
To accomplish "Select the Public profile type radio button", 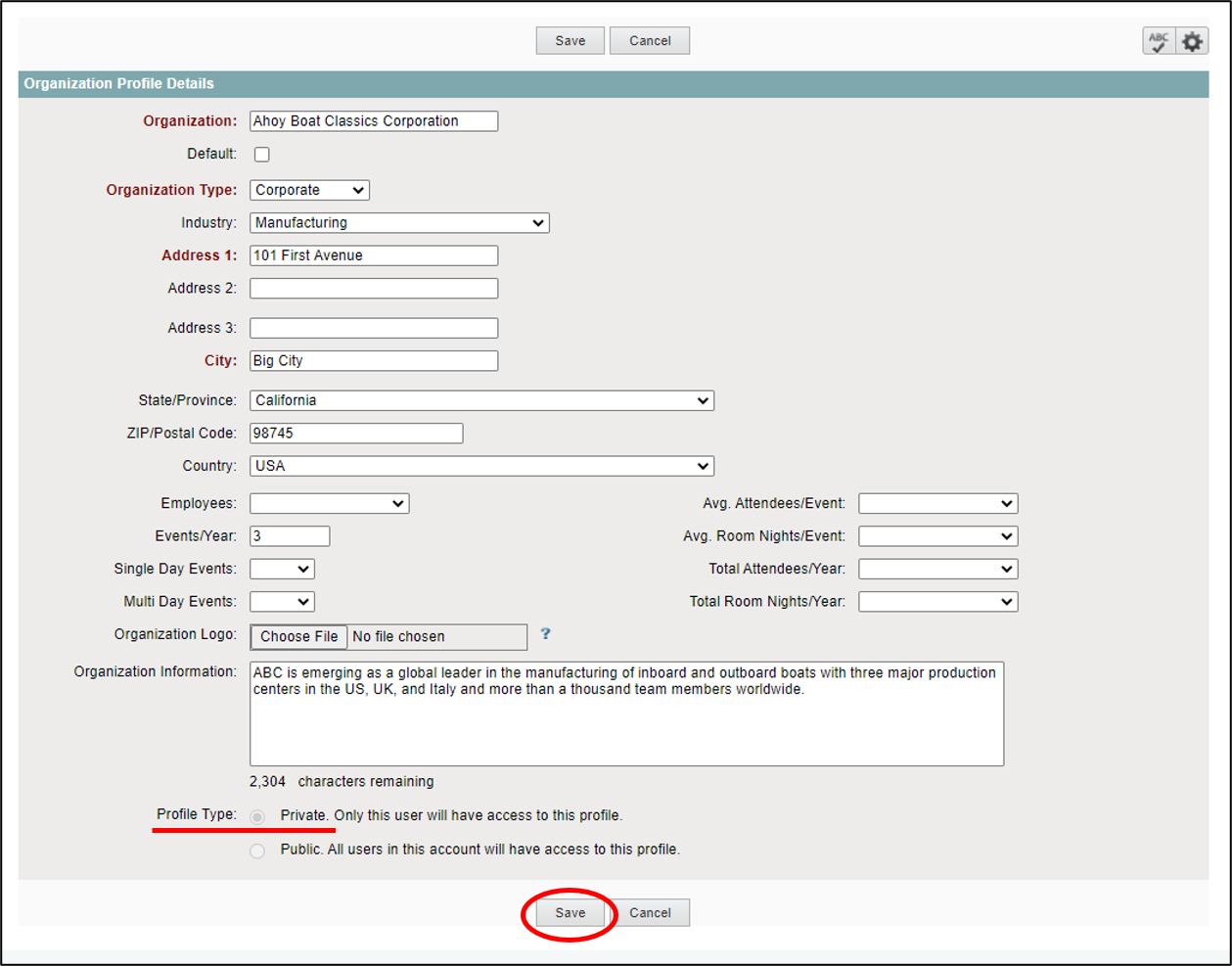I will (x=257, y=851).
